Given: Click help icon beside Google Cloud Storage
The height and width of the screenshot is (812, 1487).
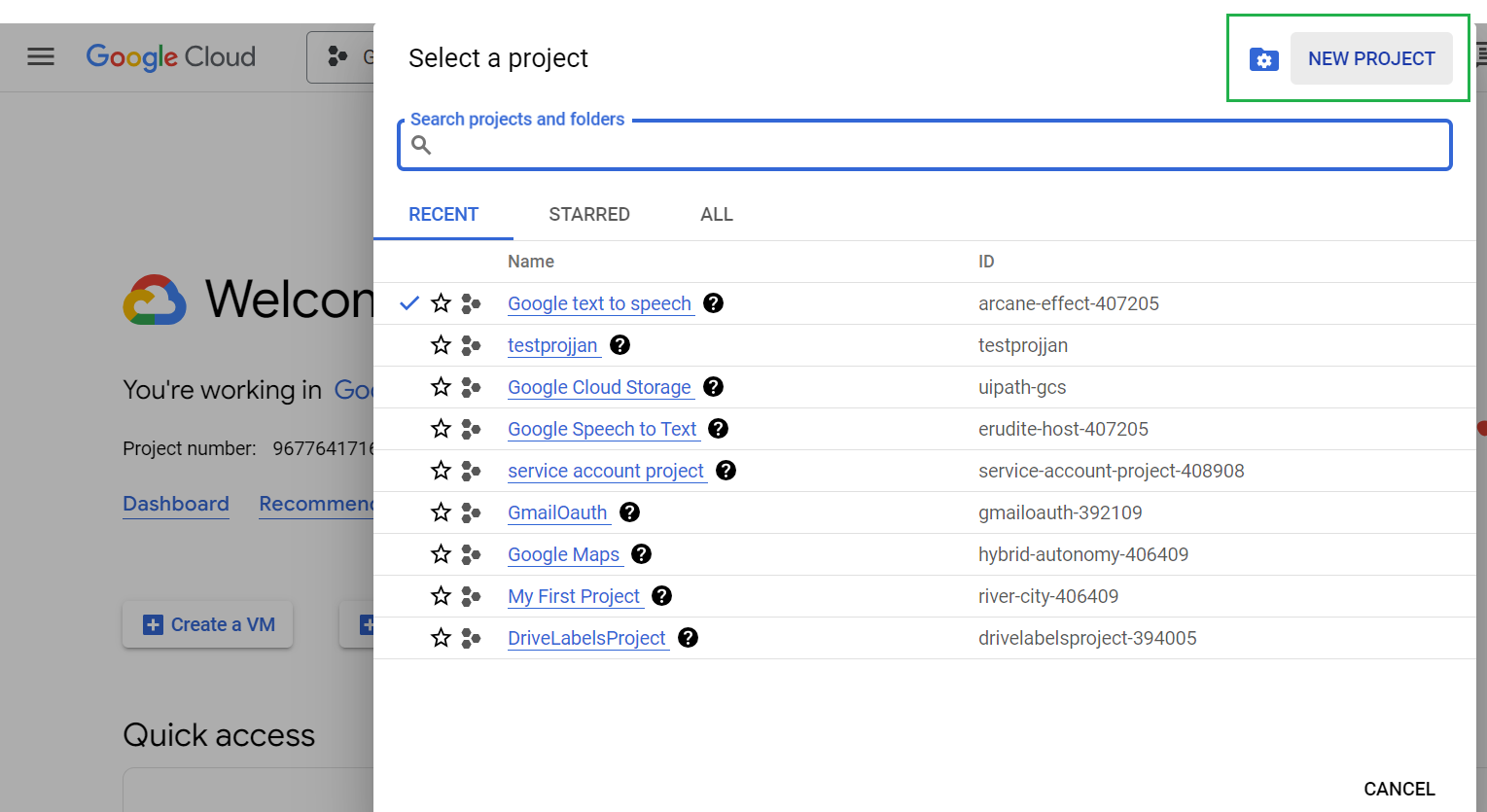Looking at the screenshot, I should [x=713, y=387].
